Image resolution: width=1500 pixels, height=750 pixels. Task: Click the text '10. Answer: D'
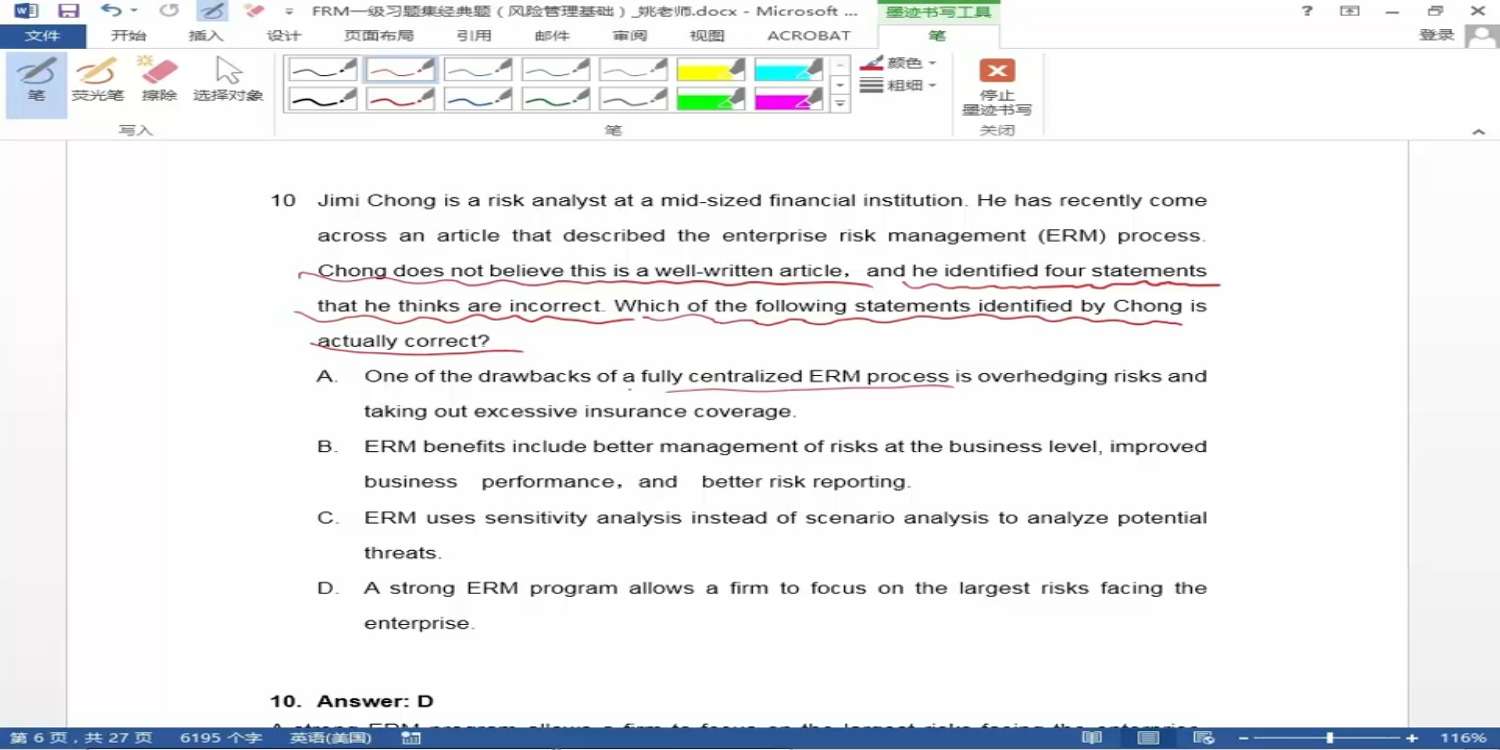(x=352, y=701)
